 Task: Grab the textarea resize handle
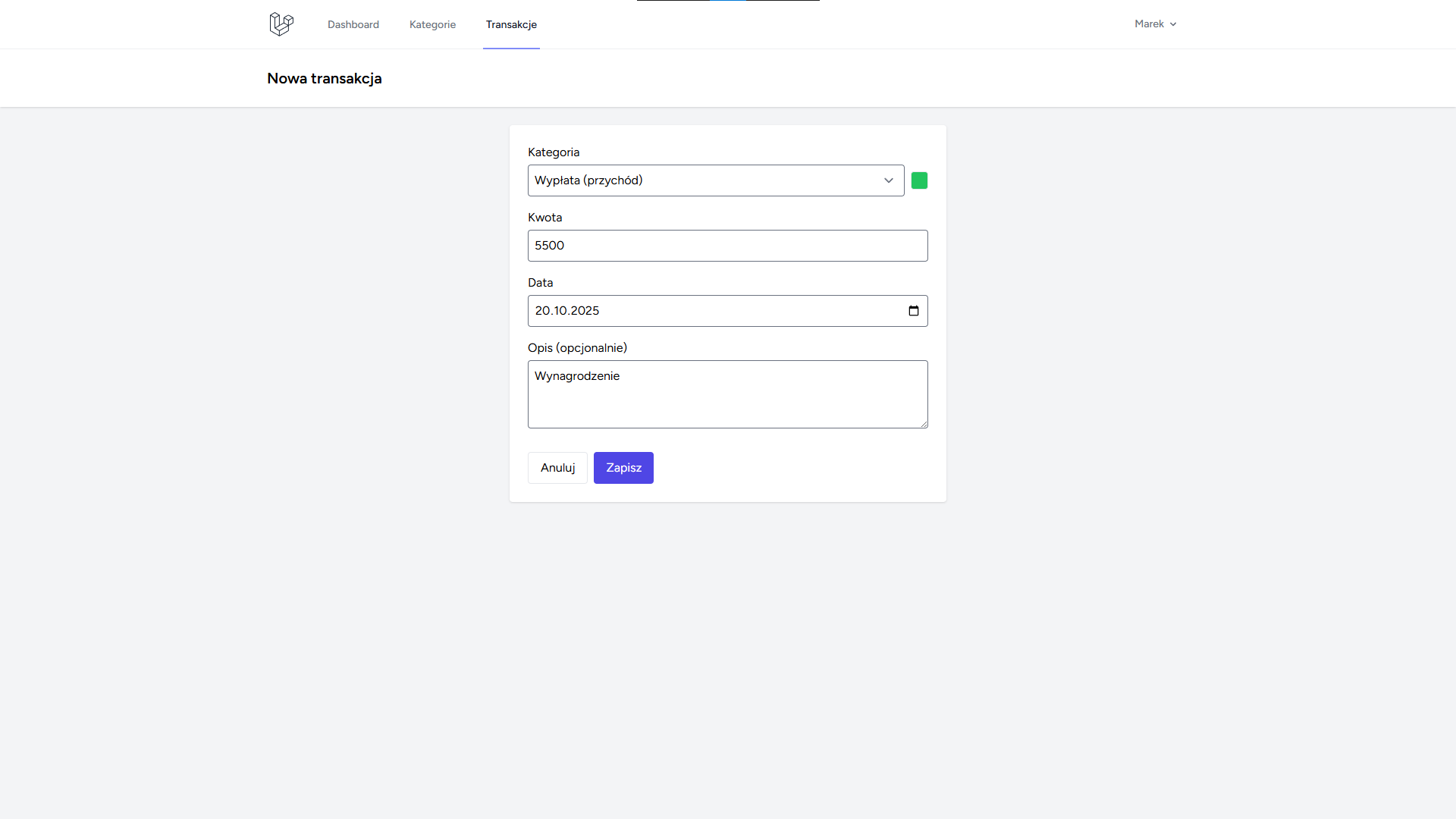click(923, 423)
